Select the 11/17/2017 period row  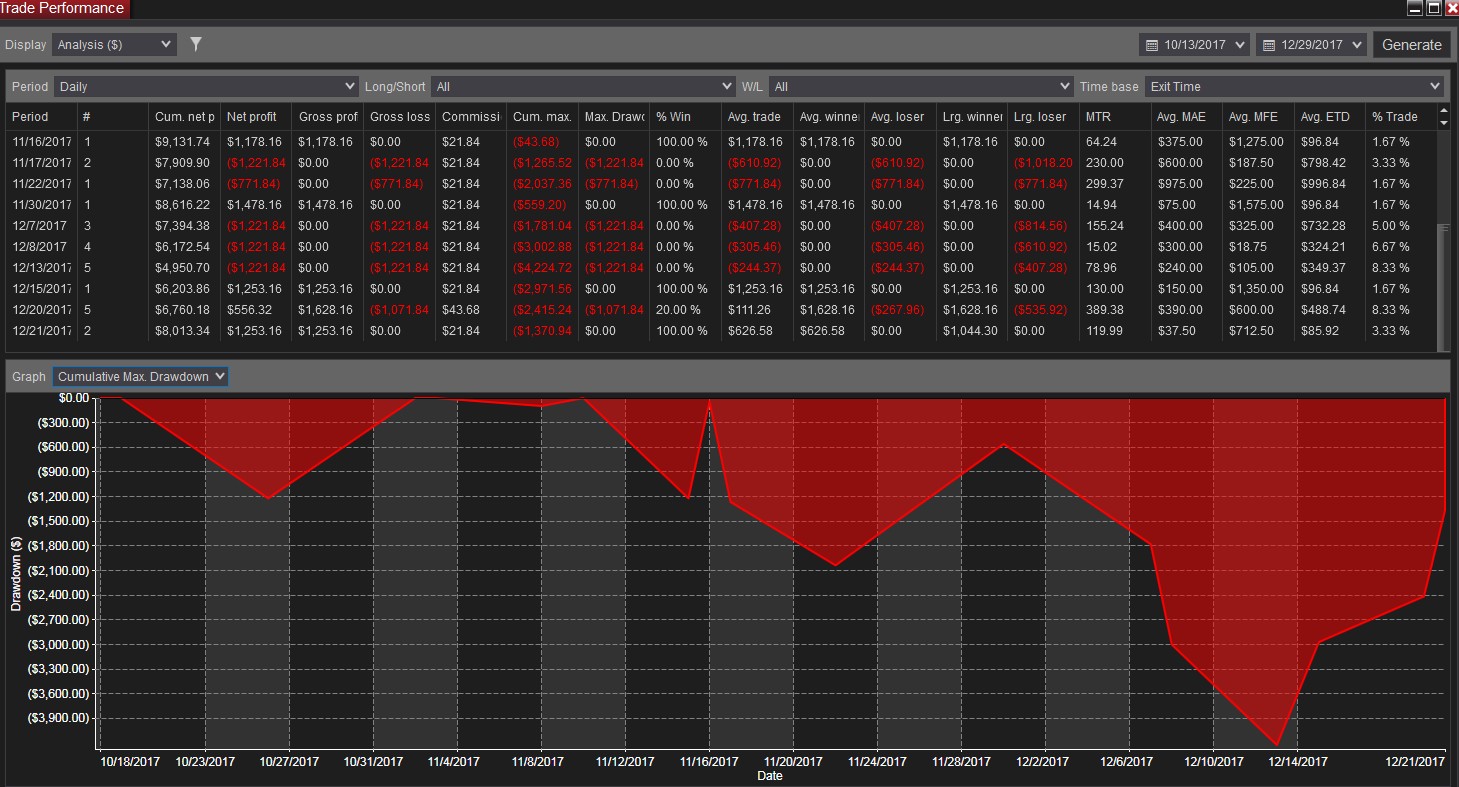pyautogui.click(x=721, y=163)
